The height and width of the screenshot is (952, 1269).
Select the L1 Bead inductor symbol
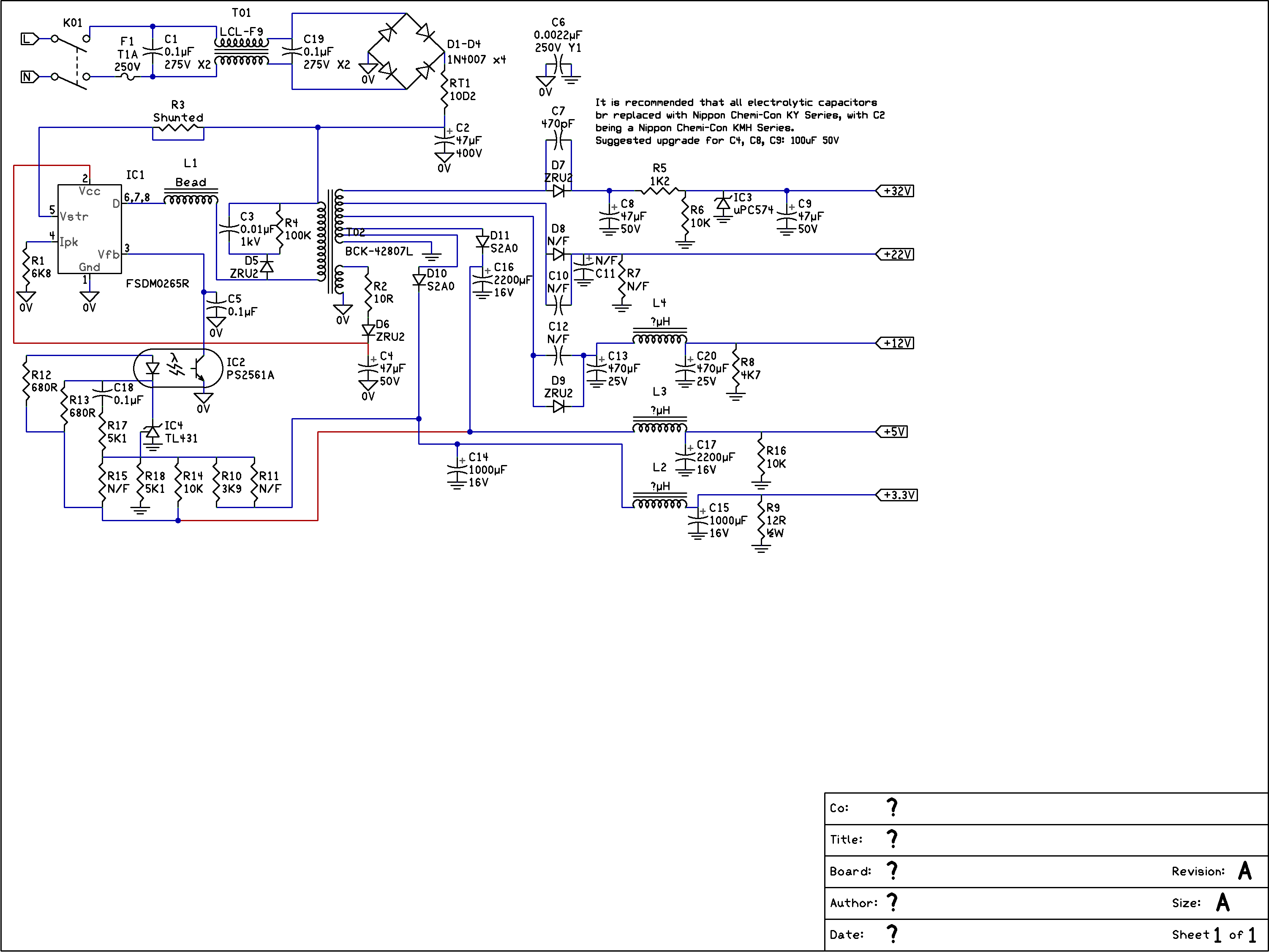point(191,198)
